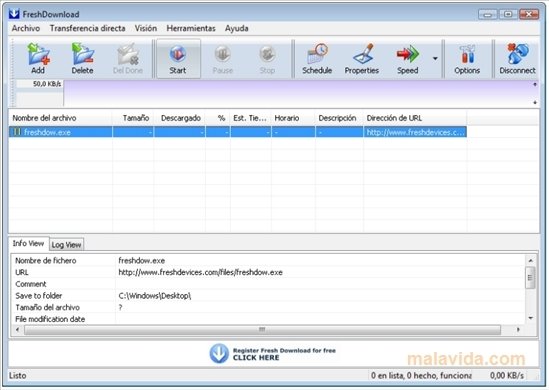The width and height of the screenshot is (549, 390).
Task: Click the % column header
Action: (218, 118)
